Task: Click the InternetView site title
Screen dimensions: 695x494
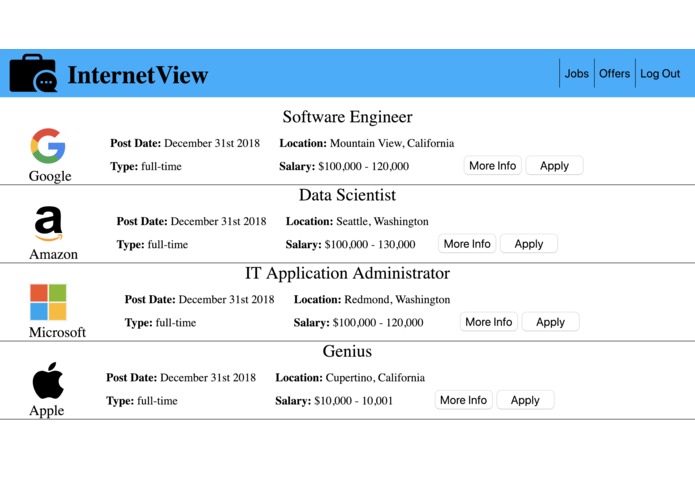Action: click(138, 75)
